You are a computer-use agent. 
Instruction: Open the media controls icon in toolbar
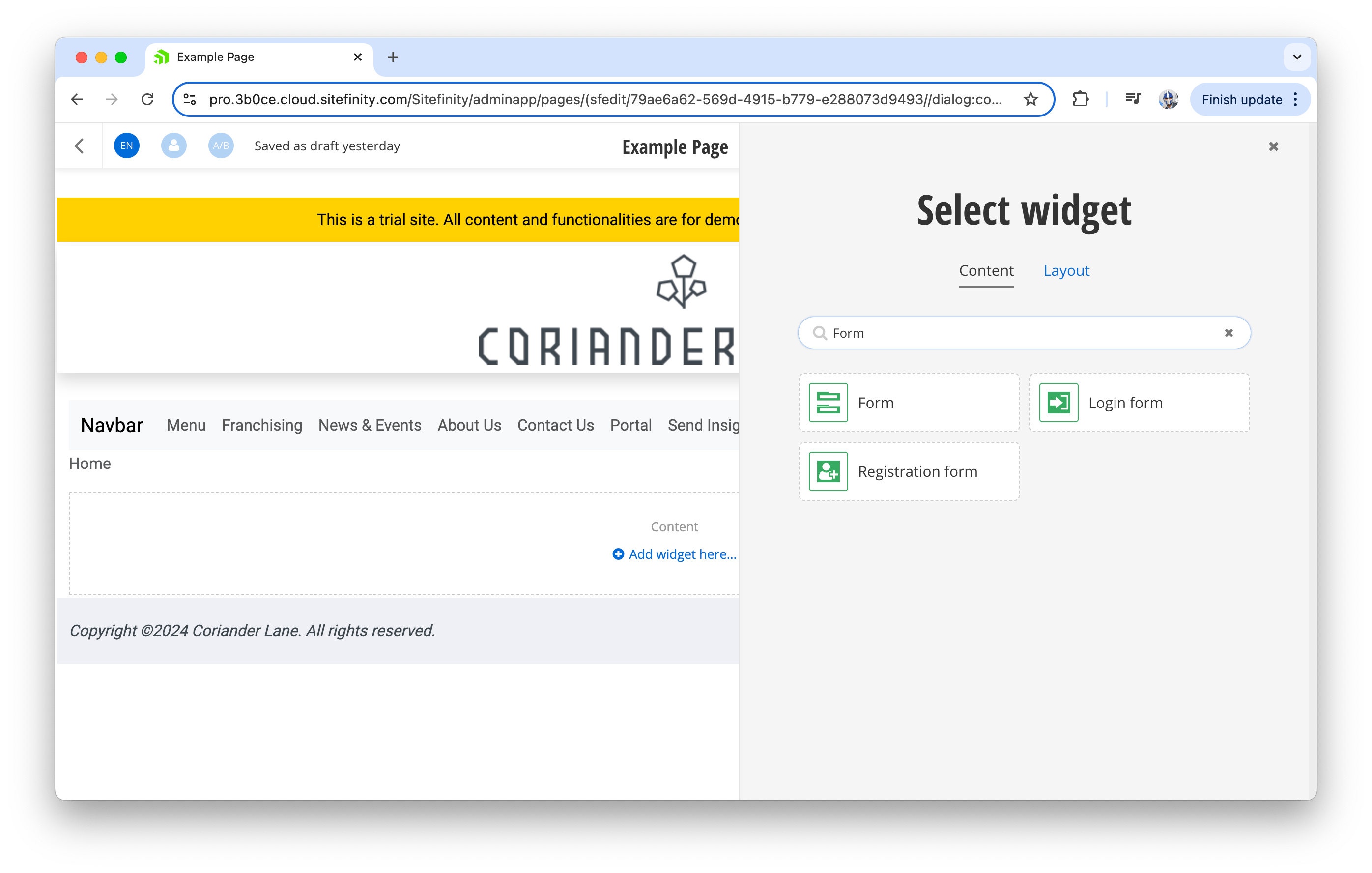click(1133, 100)
